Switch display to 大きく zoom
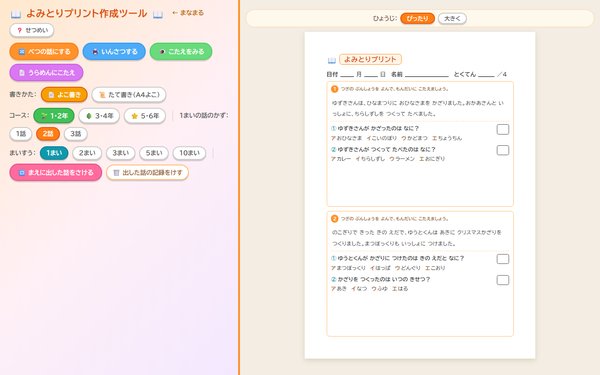The height and width of the screenshot is (375, 600). point(452,18)
